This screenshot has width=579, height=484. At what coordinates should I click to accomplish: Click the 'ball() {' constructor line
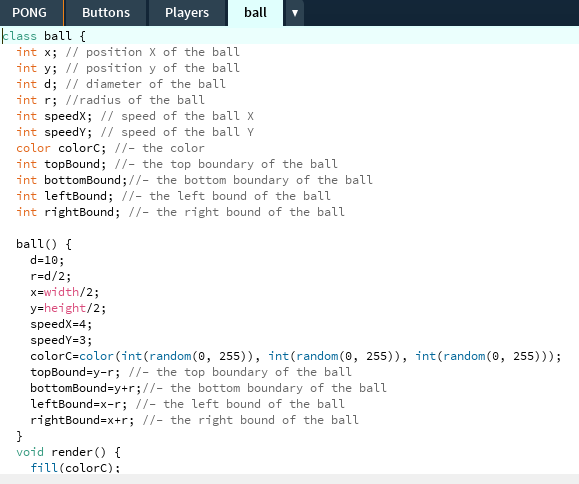[x=44, y=244]
